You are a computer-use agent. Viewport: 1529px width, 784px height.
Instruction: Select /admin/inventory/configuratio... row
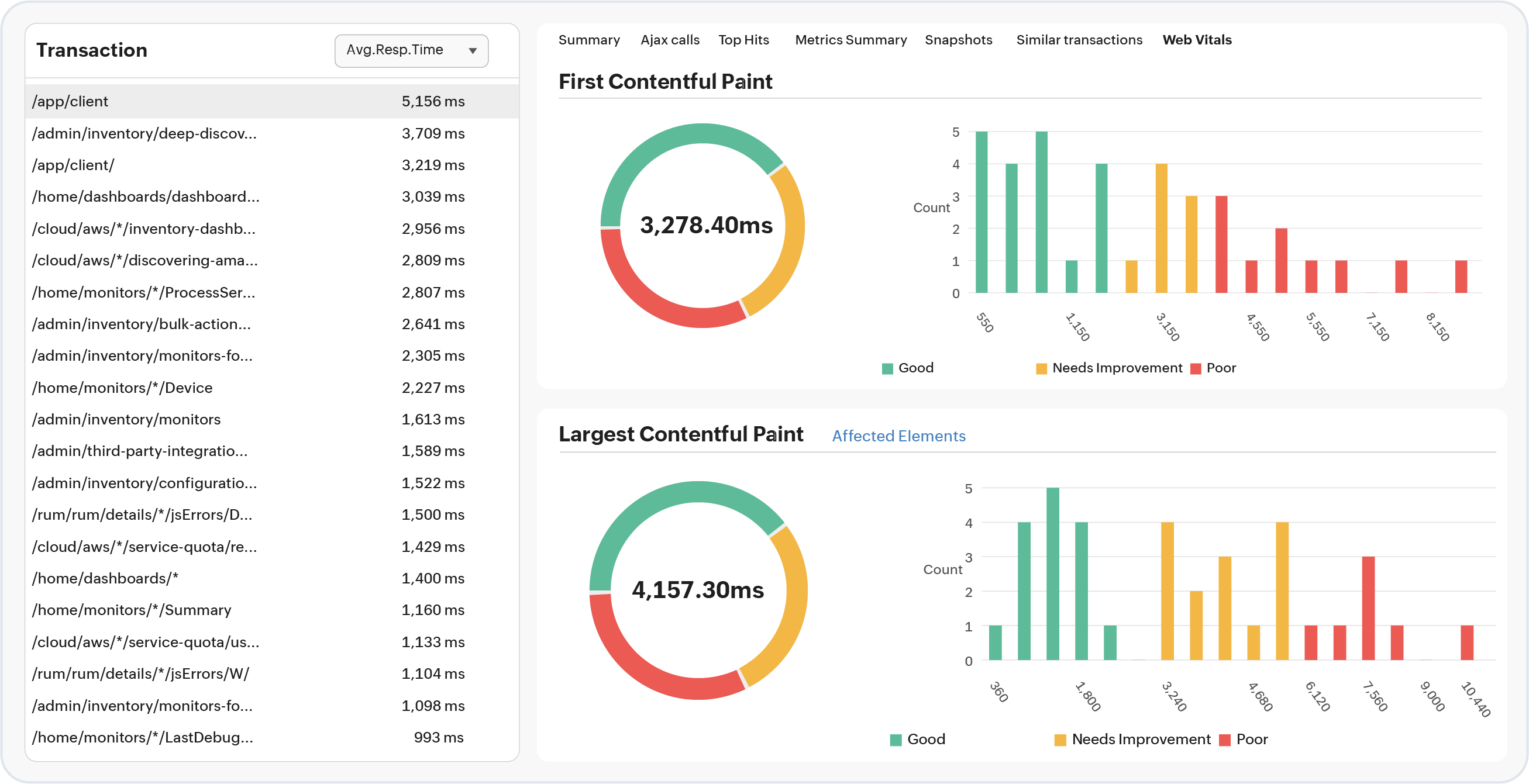click(272, 483)
